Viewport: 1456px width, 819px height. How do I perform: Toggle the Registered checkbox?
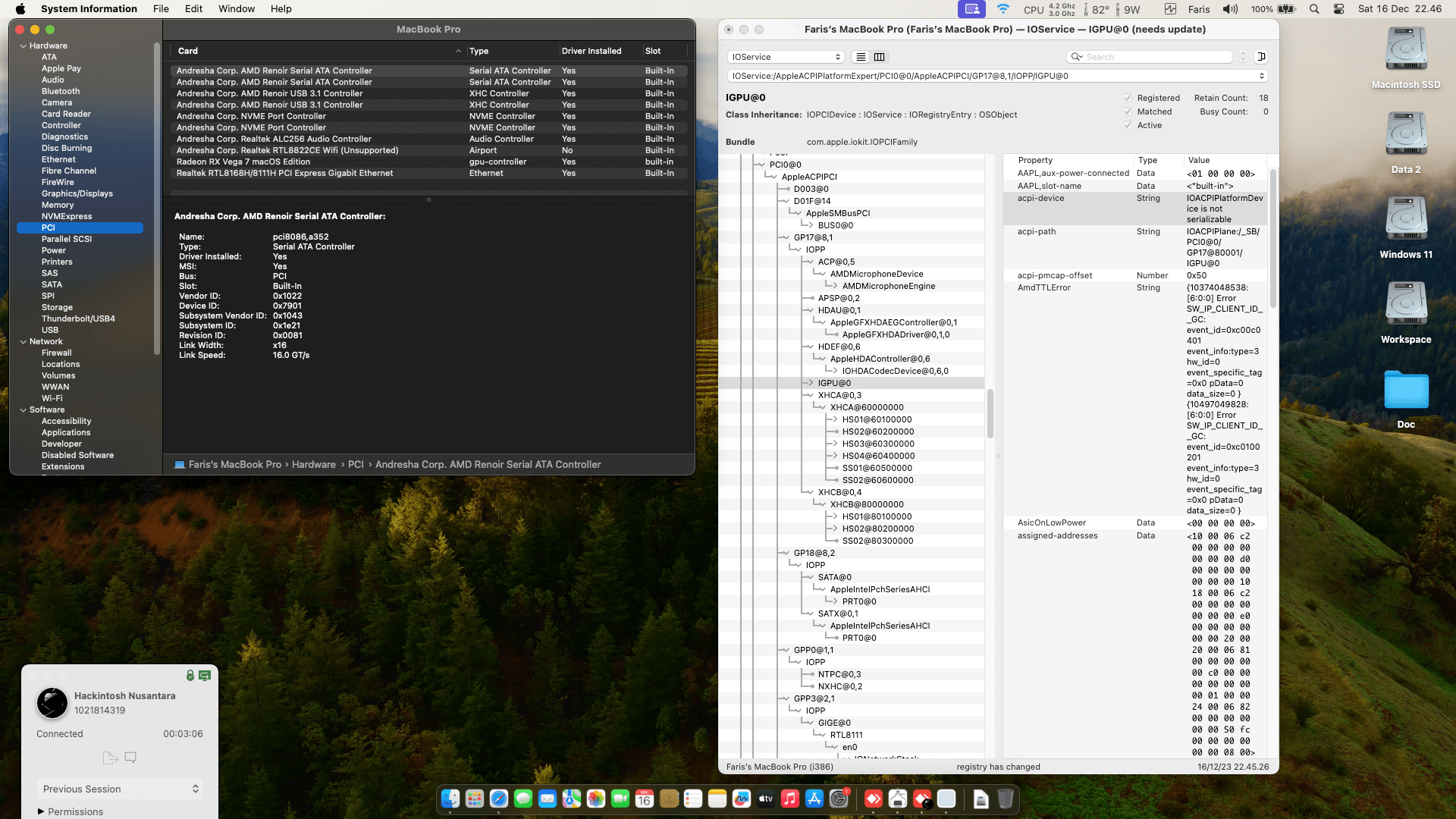click(x=1128, y=98)
